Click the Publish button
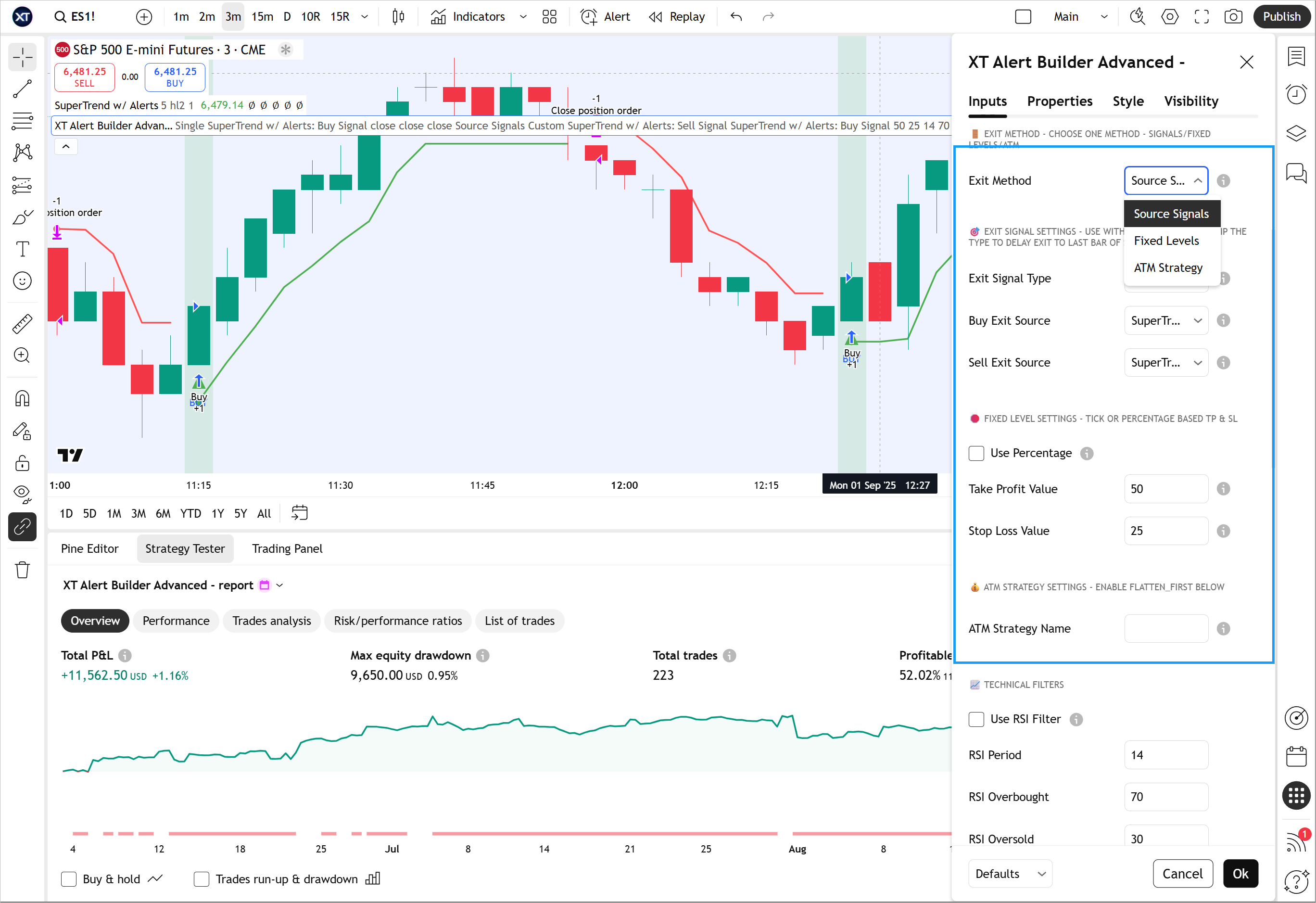1316x903 pixels. coord(1281,16)
